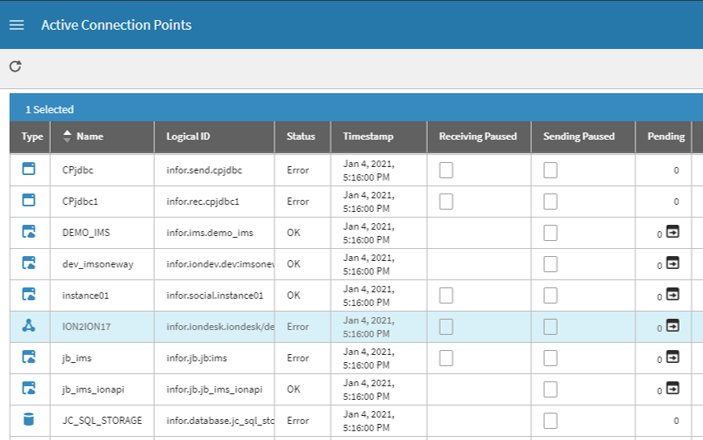Select the JC_SQL_STORAGE row name

pos(101,419)
